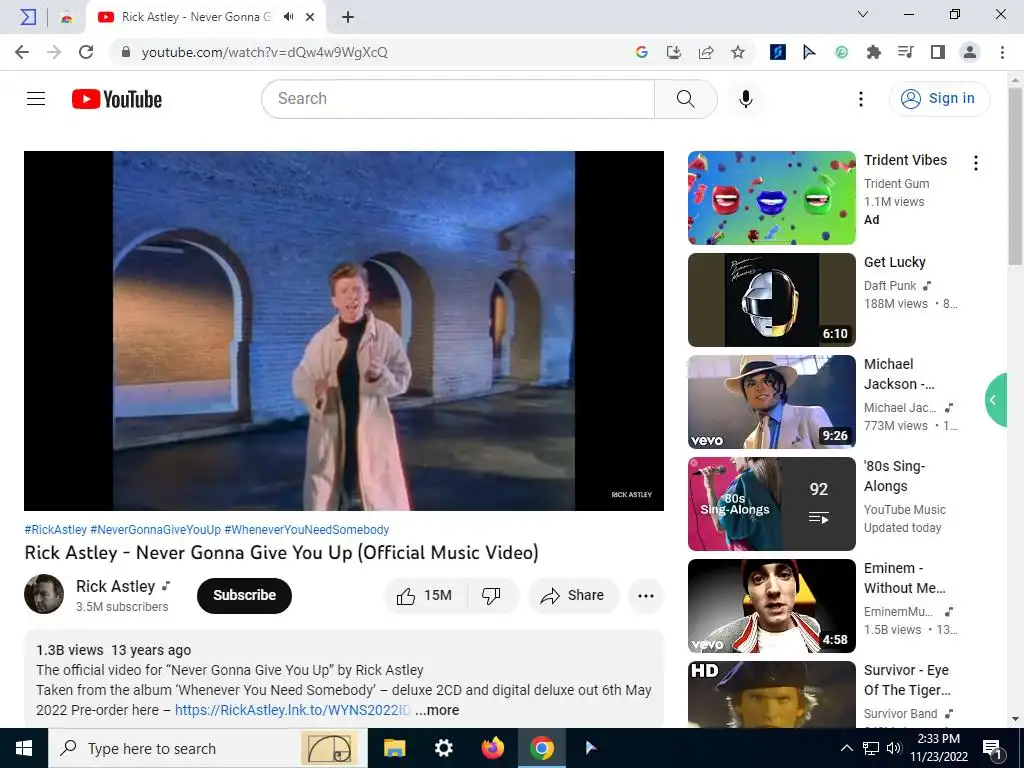The image size is (1024, 768).
Task: Click the video player area
Action: (344, 330)
